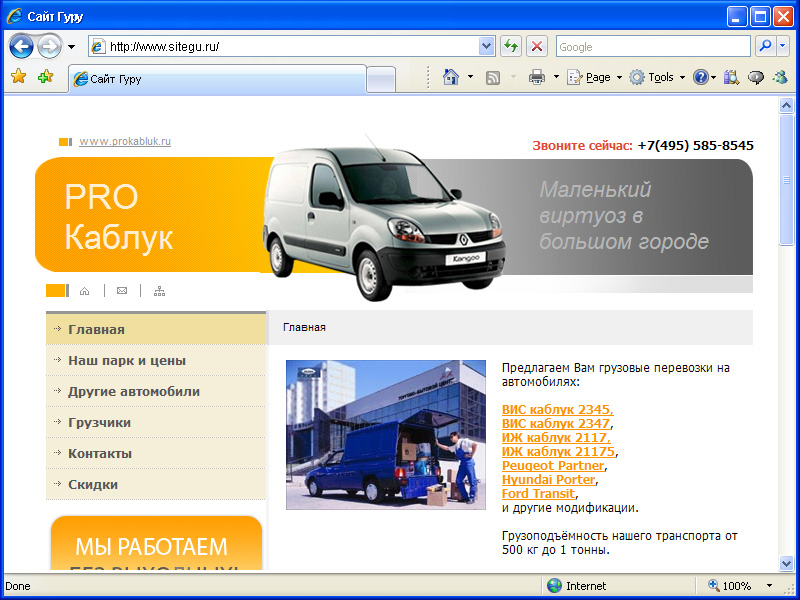
Task: Expand the zoom level dropdown arrow
Action: click(x=770, y=586)
